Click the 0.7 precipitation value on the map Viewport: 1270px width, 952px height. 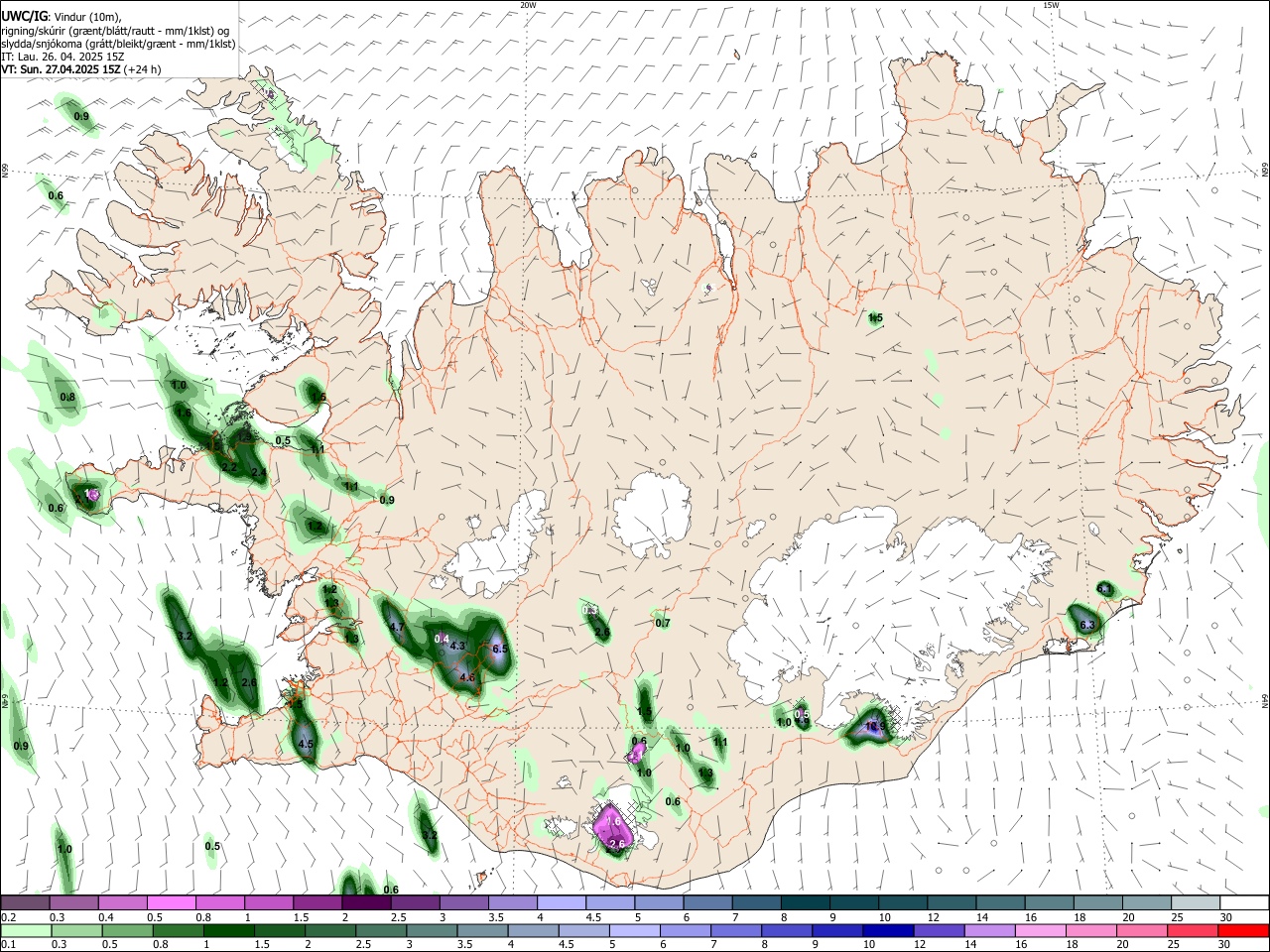663,624
